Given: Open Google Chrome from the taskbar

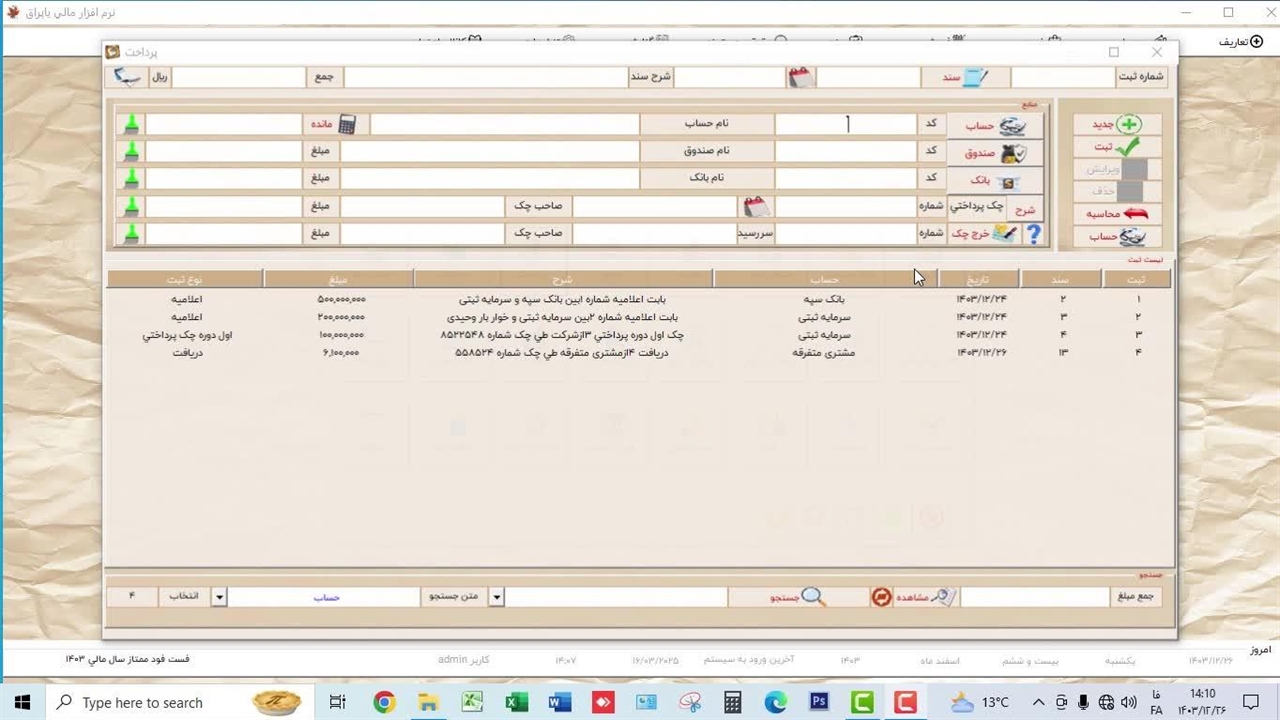Looking at the screenshot, I should pyautogui.click(x=384, y=703).
